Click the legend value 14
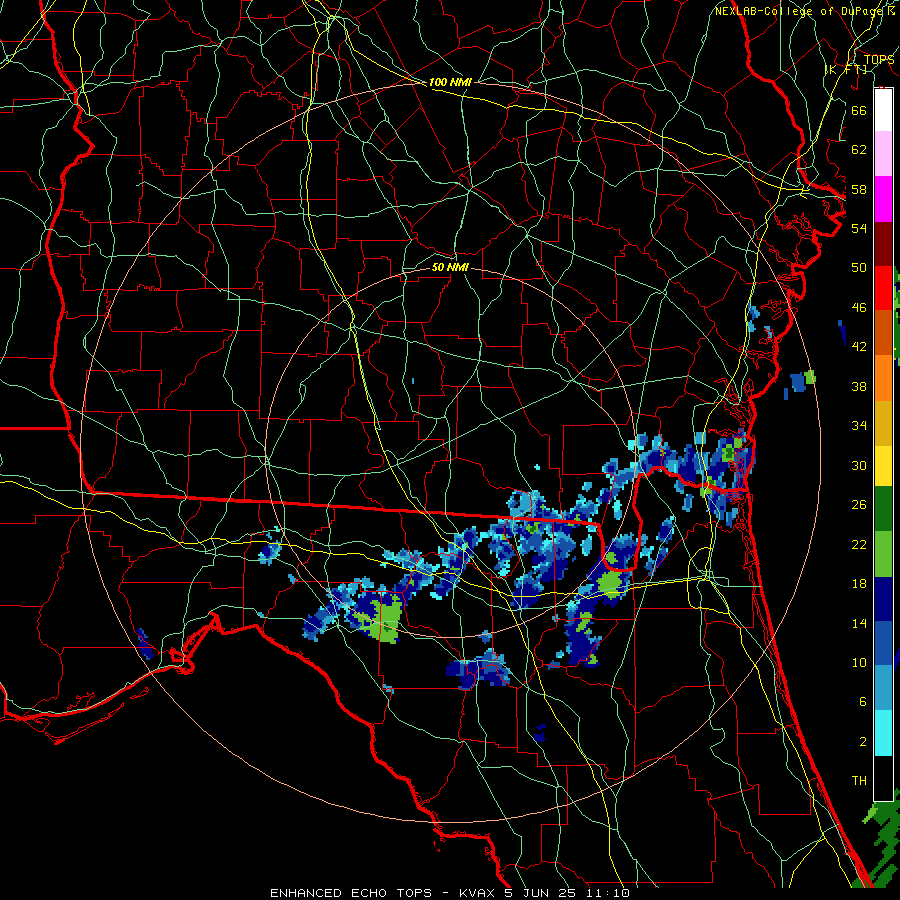The width and height of the screenshot is (900, 900). click(859, 623)
